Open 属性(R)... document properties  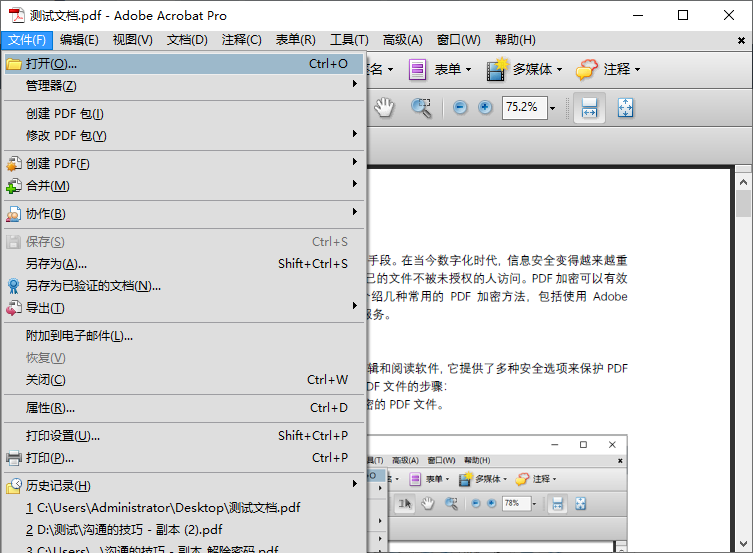click(x=184, y=408)
